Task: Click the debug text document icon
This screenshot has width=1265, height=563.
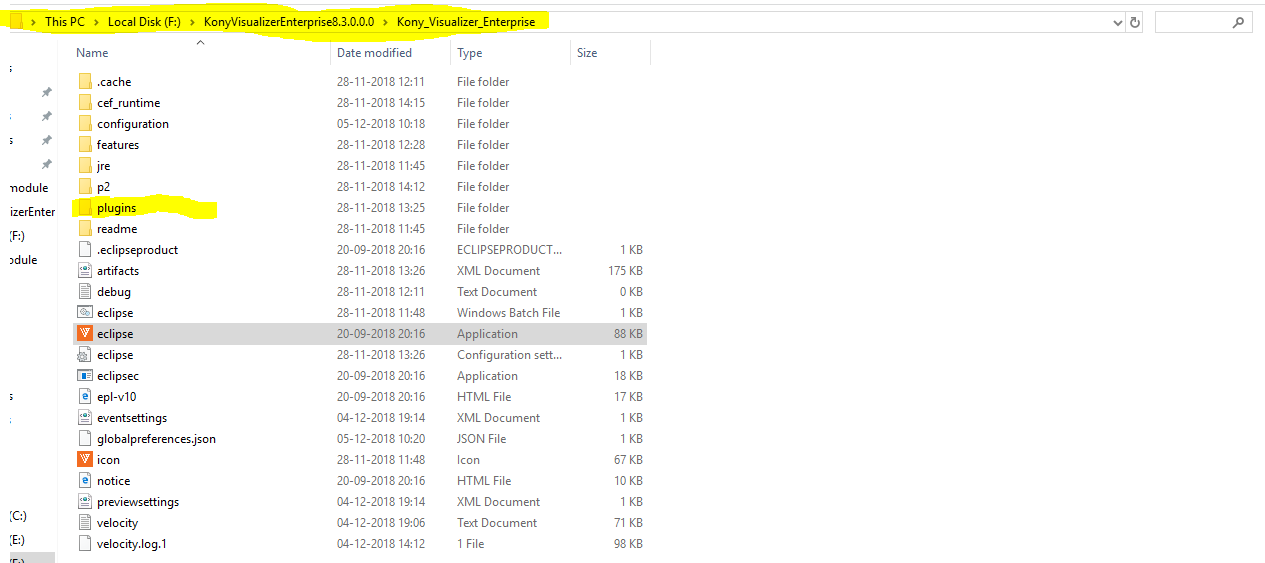Action: pyautogui.click(x=85, y=292)
